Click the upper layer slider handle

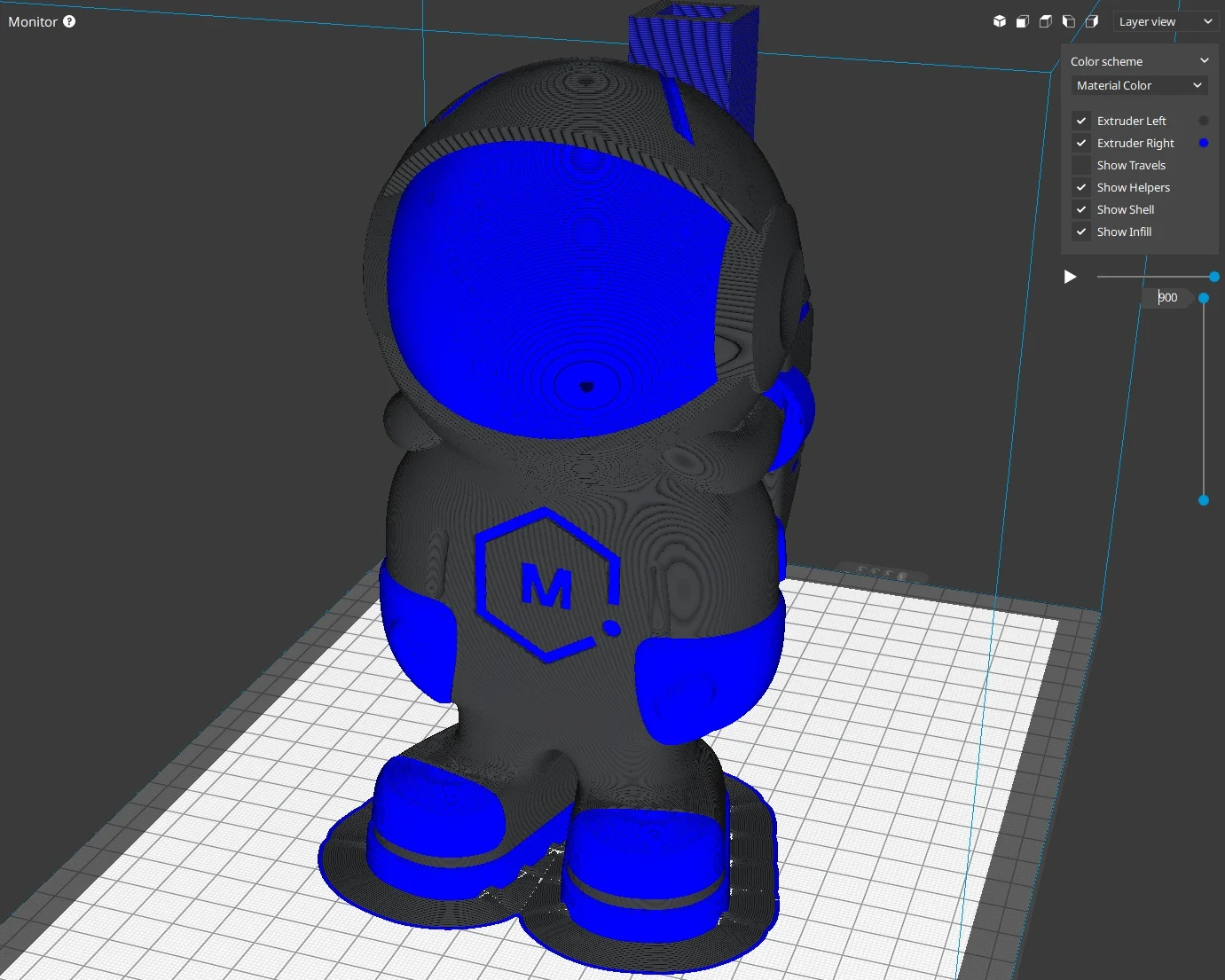coord(1204,298)
